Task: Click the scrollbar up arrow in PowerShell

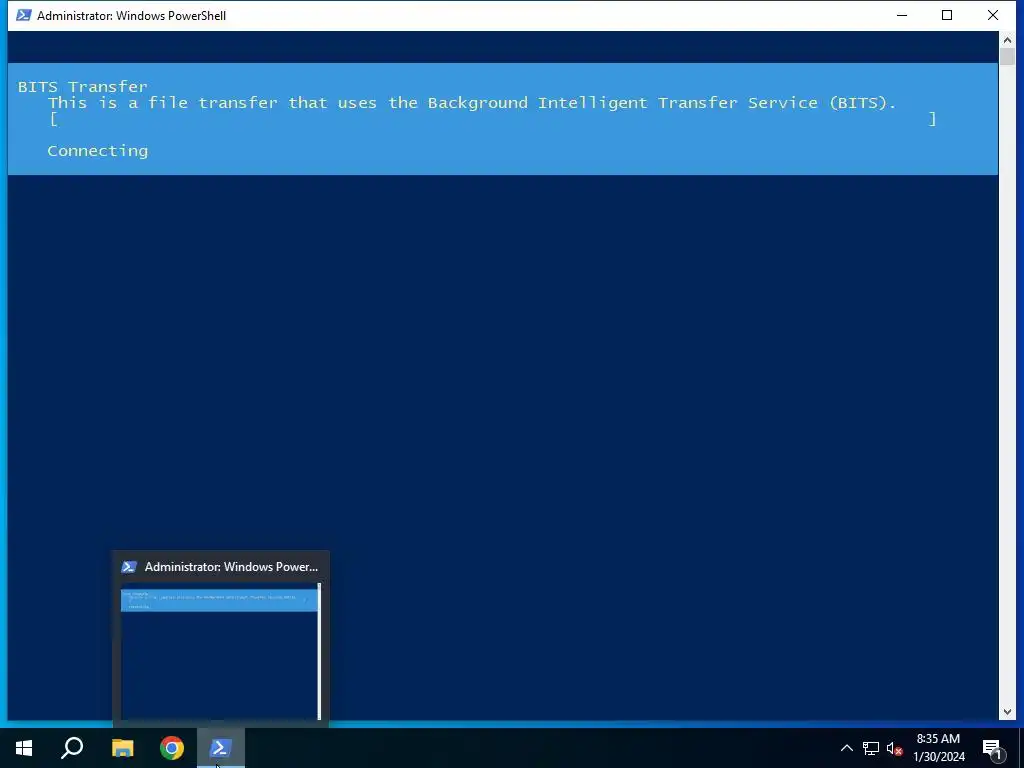Action: [x=1007, y=40]
